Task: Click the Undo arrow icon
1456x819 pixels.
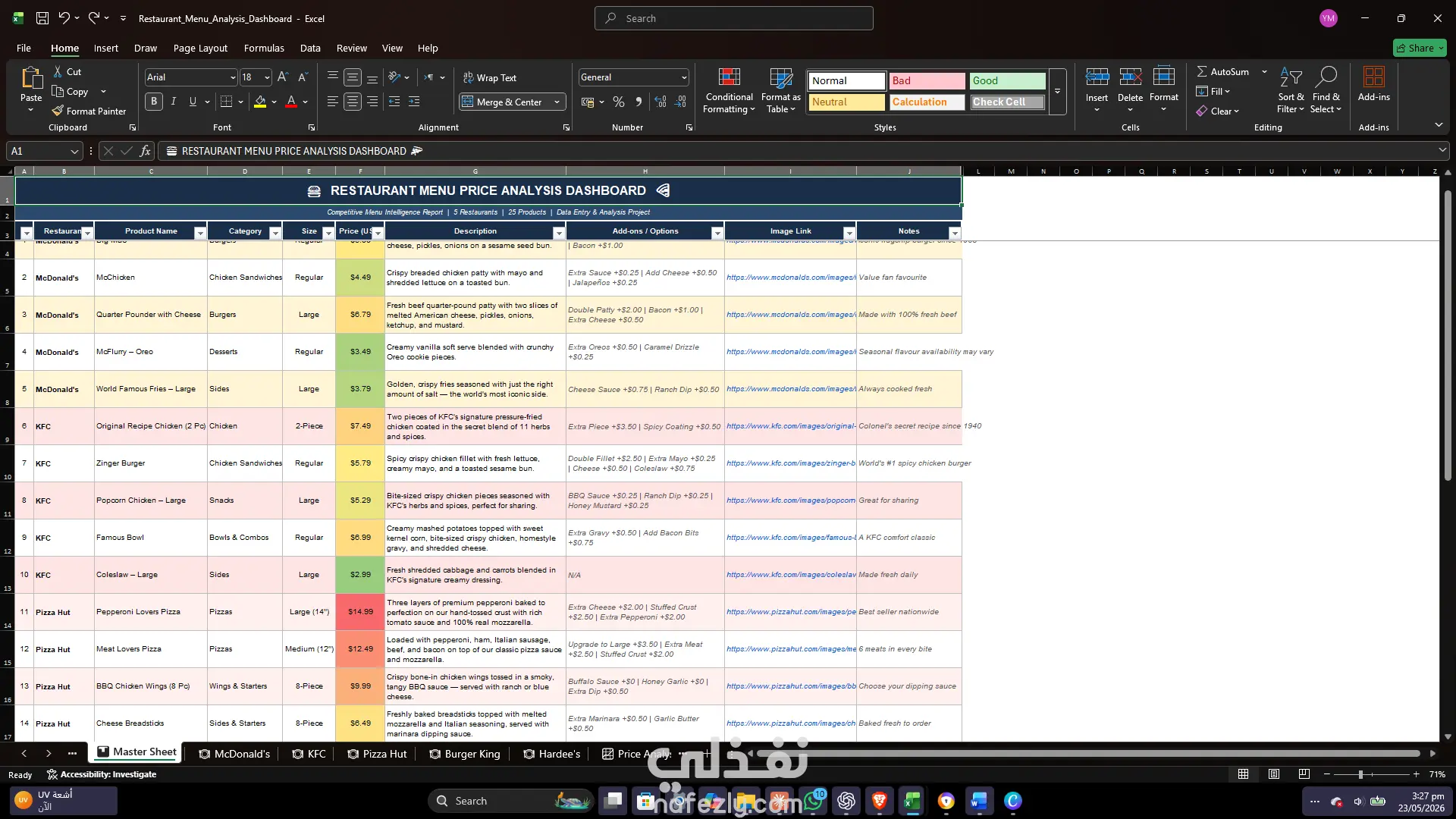Action: [x=64, y=18]
